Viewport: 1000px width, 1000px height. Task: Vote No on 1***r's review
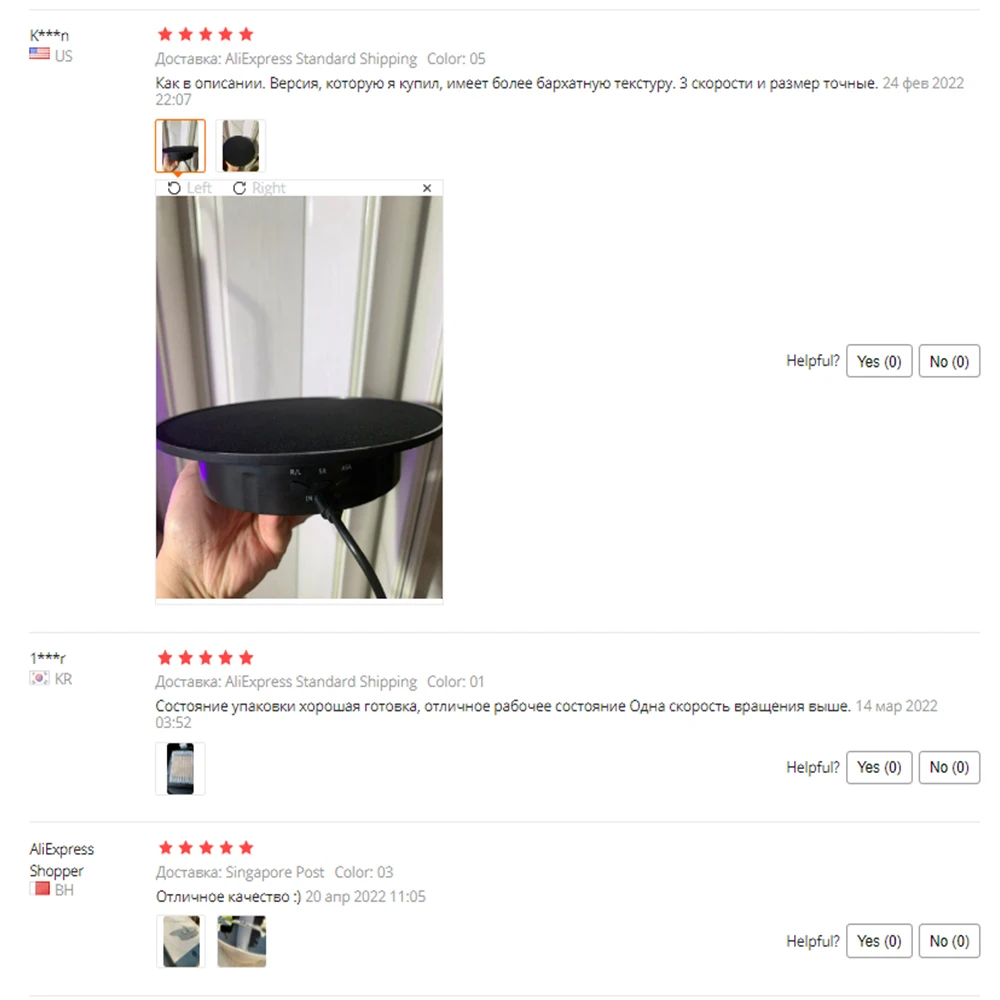click(949, 767)
